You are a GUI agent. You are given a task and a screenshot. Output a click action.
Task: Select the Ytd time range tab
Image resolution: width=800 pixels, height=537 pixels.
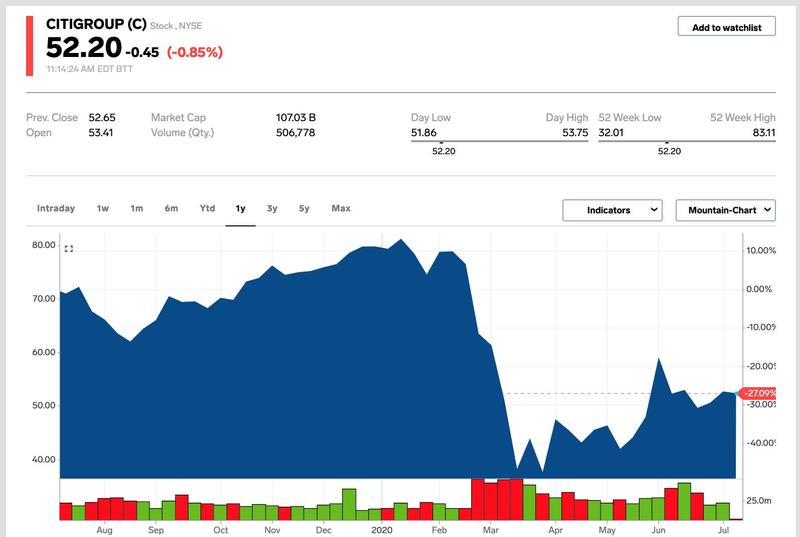[x=207, y=208]
